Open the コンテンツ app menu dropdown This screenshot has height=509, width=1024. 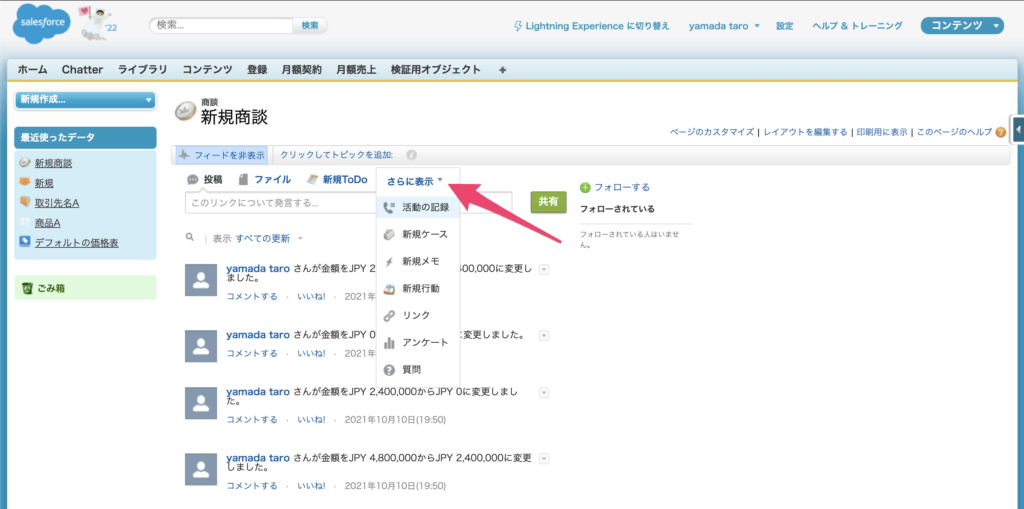click(x=962, y=25)
